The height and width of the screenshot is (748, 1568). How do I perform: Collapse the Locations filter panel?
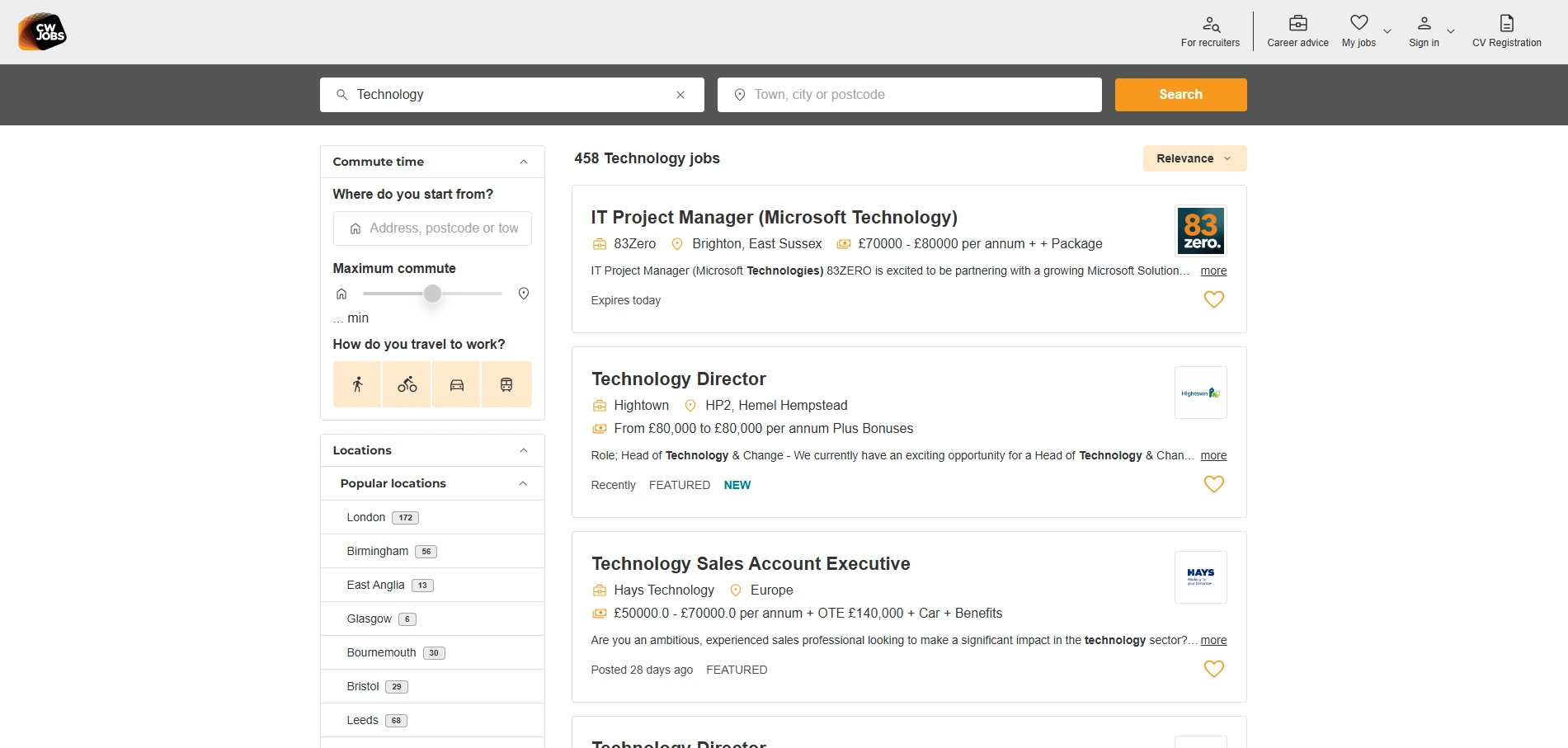click(524, 450)
